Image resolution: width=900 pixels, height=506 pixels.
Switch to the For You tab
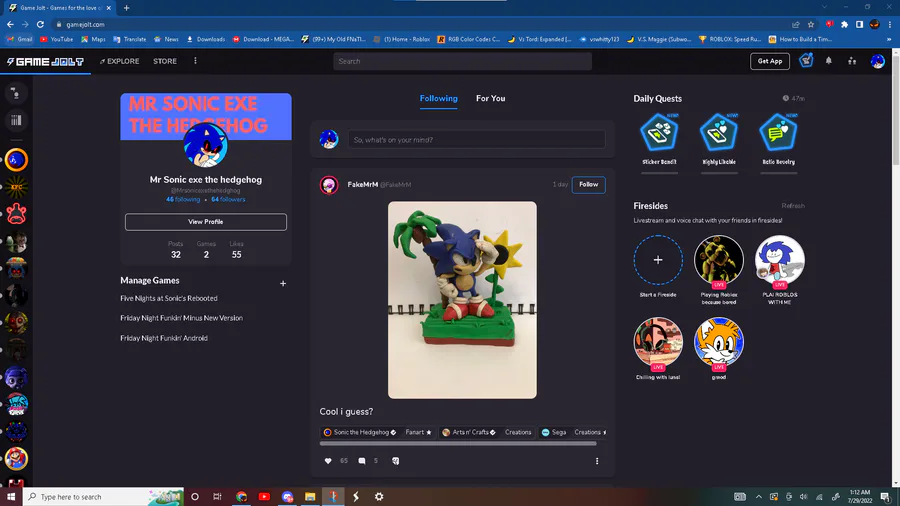(x=490, y=99)
